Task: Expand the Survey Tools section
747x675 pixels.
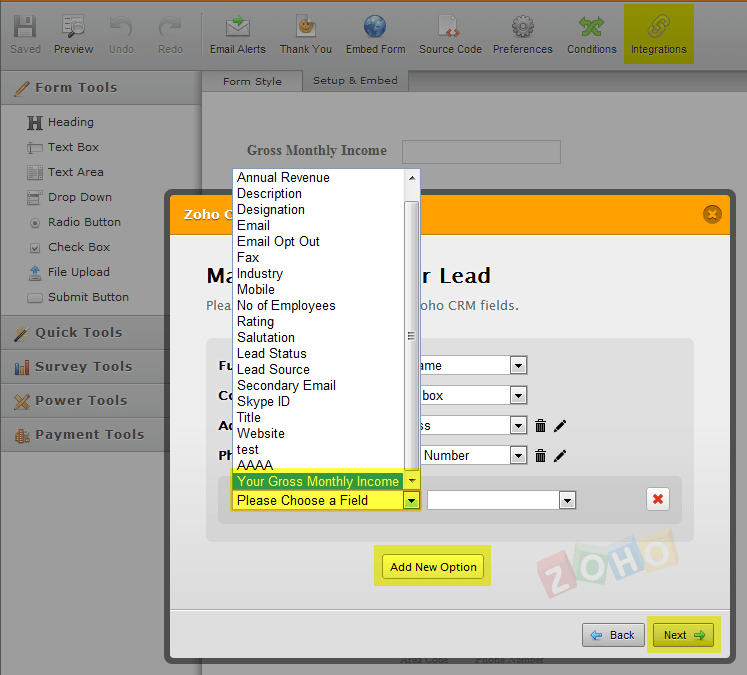Action: coord(86,366)
